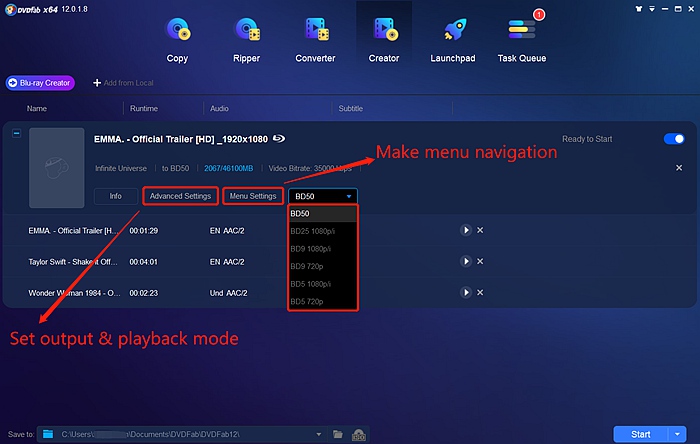Click the to BD50 output label
Screen dimensions: 700x444
coord(175,168)
